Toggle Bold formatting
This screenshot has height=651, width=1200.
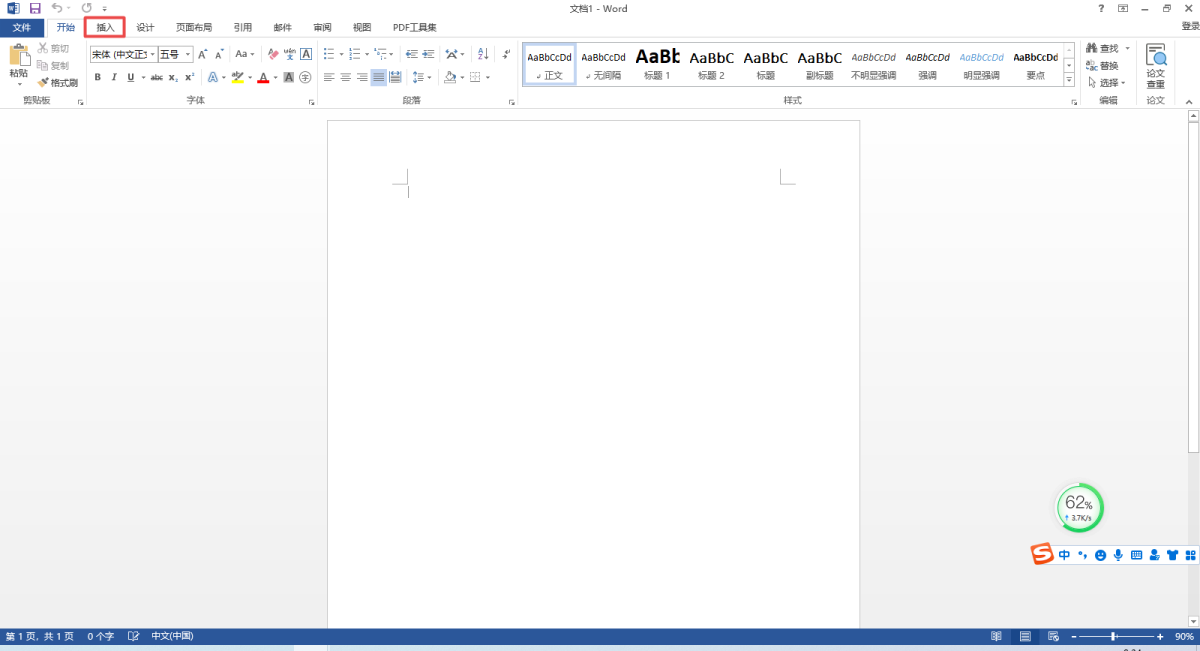click(x=98, y=77)
